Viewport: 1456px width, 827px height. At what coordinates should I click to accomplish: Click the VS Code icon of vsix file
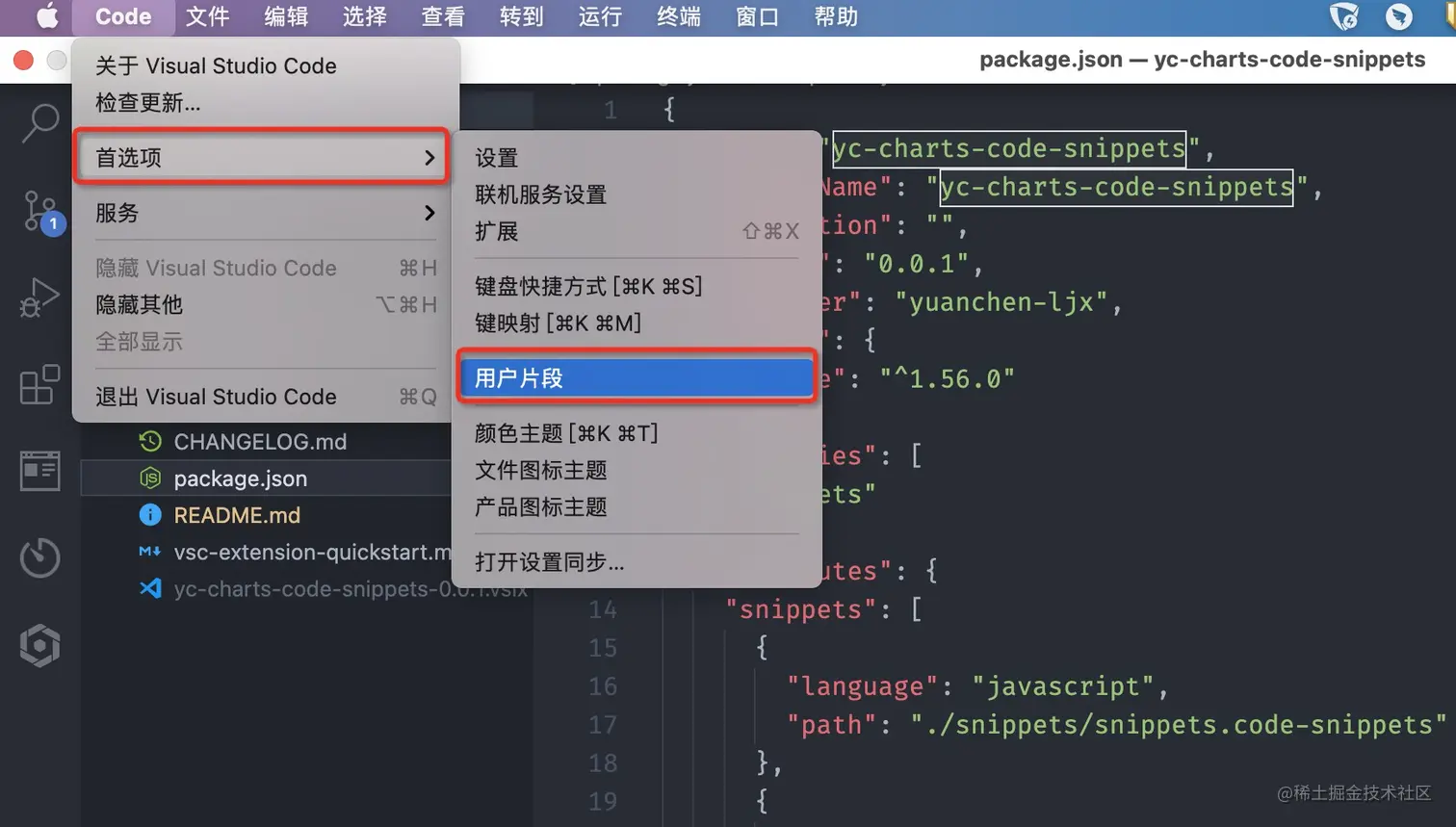(150, 588)
